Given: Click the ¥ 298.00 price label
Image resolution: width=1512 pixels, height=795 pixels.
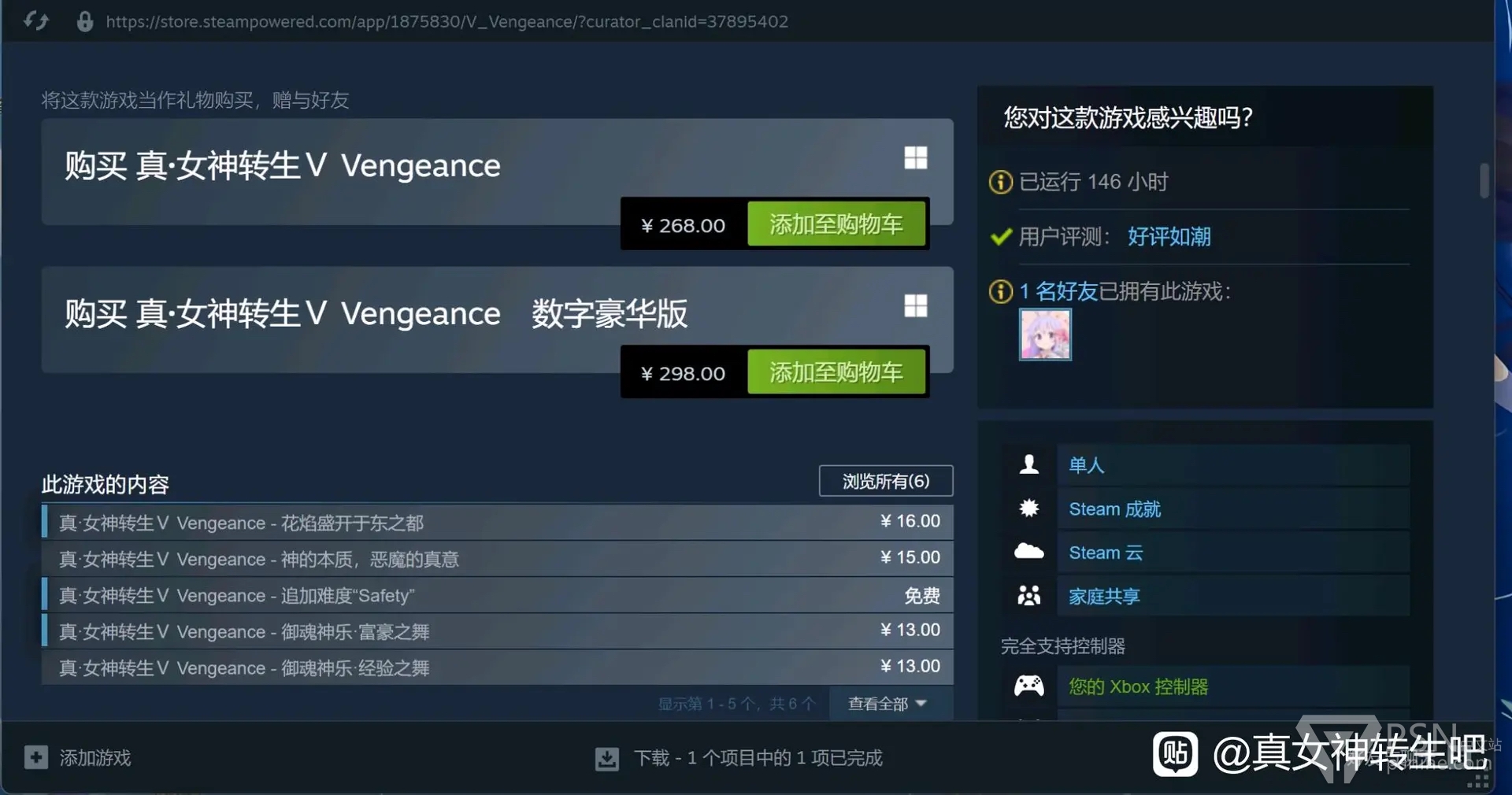Looking at the screenshot, I should pyautogui.click(x=683, y=373).
